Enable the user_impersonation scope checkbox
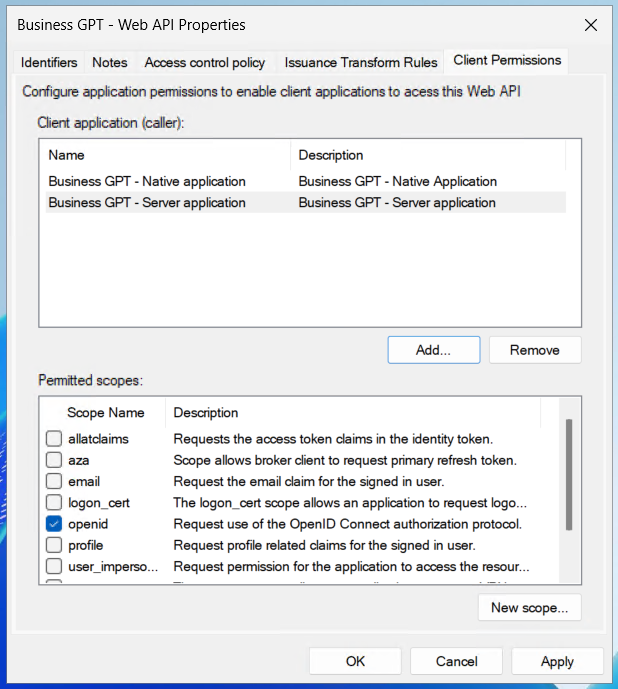 click(54, 566)
